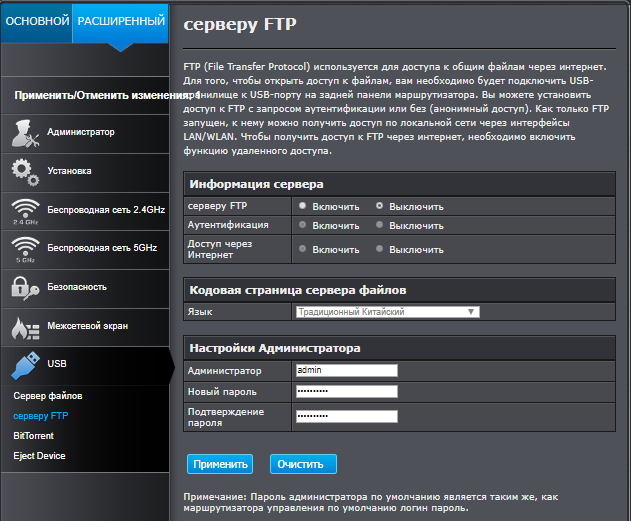Click the Очистить button
The height and width of the screenshot is (521, 631).
[x=303, y=464]
